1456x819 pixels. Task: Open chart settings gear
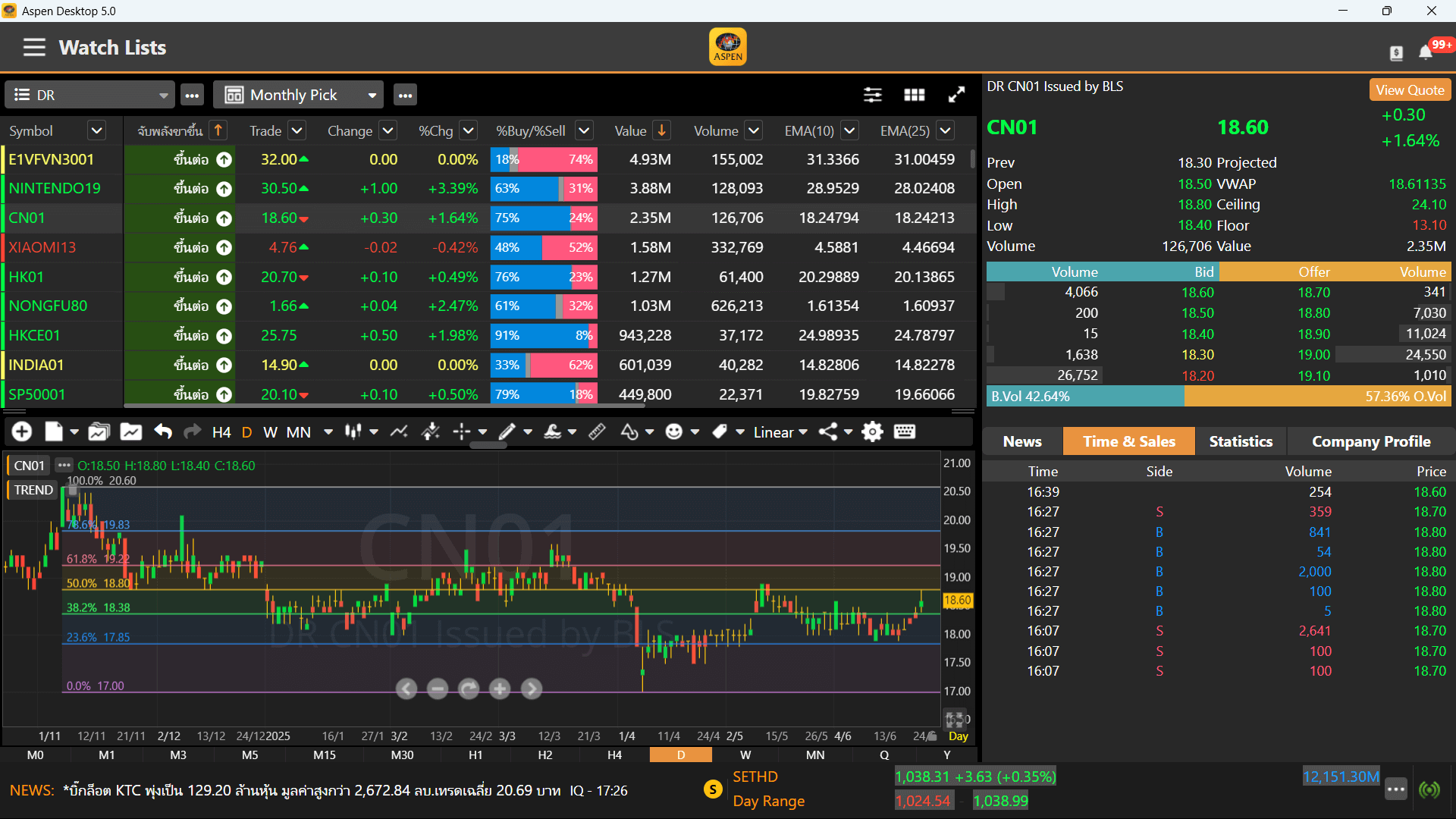point(873,431)
